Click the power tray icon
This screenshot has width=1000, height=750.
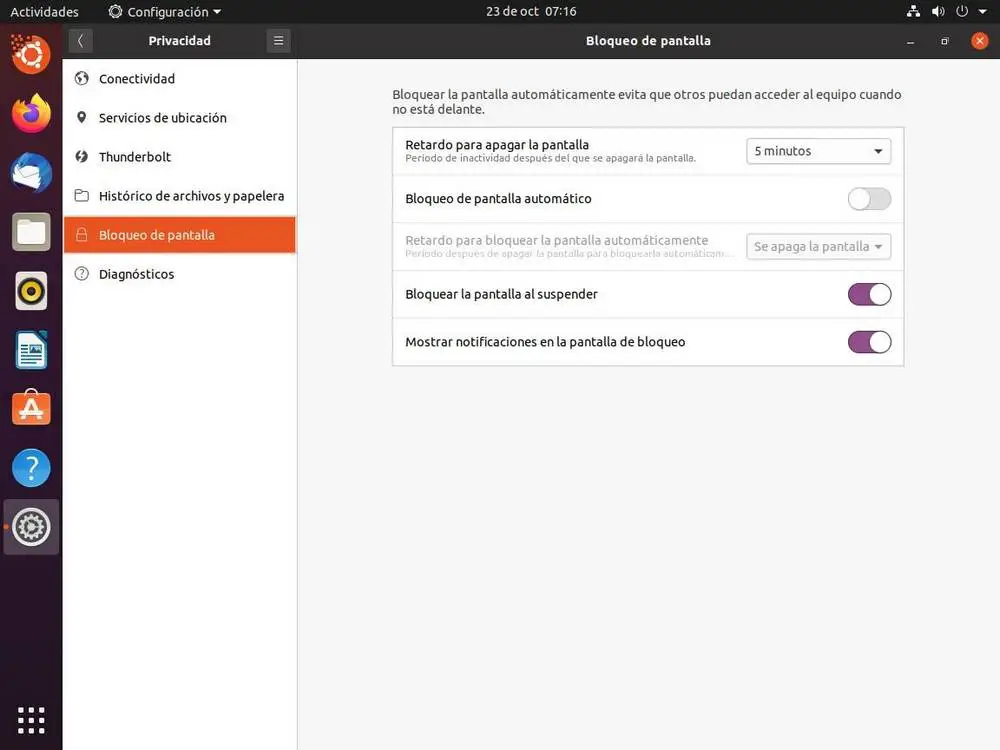(x=962, y=11)
